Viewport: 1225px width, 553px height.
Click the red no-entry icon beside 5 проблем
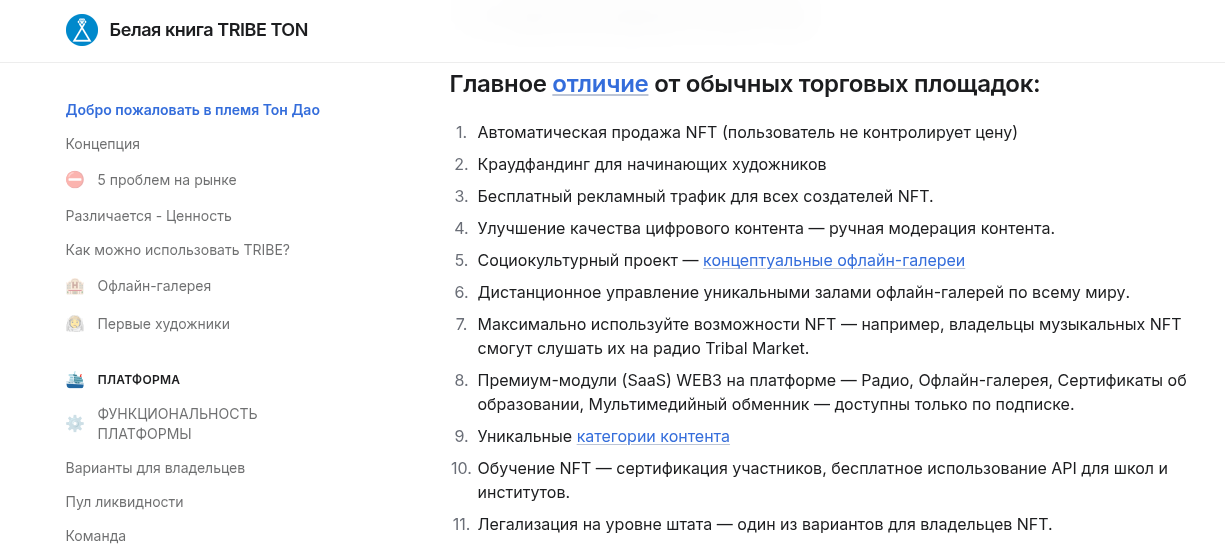pos(75,180)
